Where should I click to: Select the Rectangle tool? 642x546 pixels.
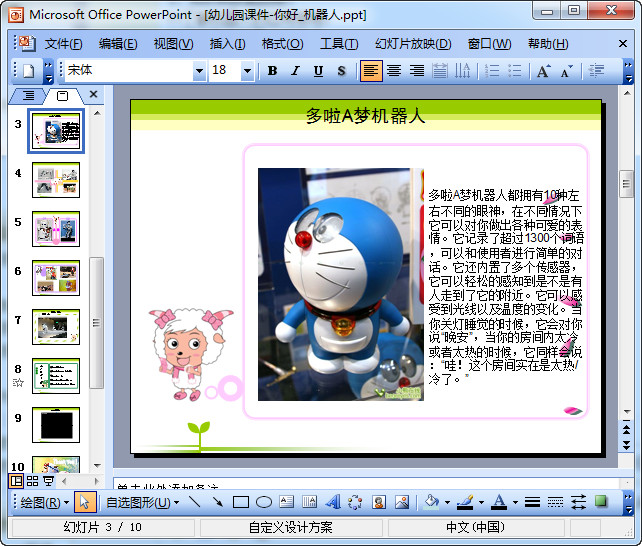pyautogui.click(x=241, y=502)
